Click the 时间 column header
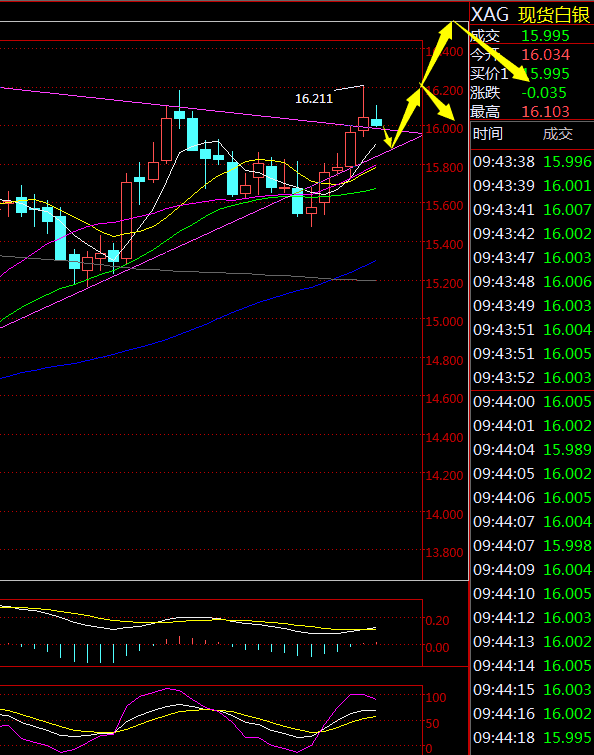Viewport: 594px width, 755px height. (488, 134)
